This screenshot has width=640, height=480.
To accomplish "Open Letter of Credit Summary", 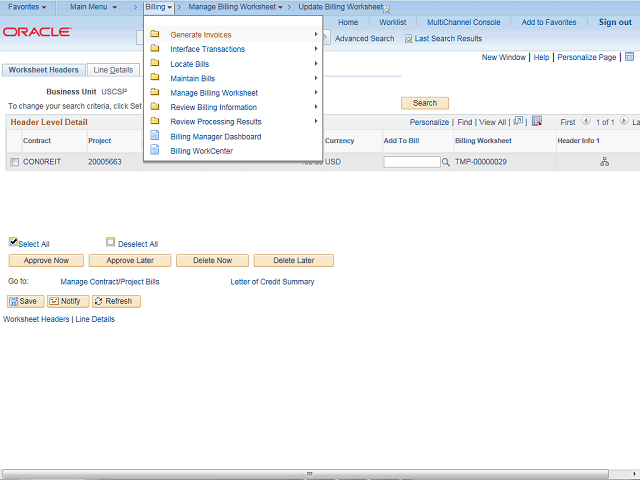I will click(272, 282).
